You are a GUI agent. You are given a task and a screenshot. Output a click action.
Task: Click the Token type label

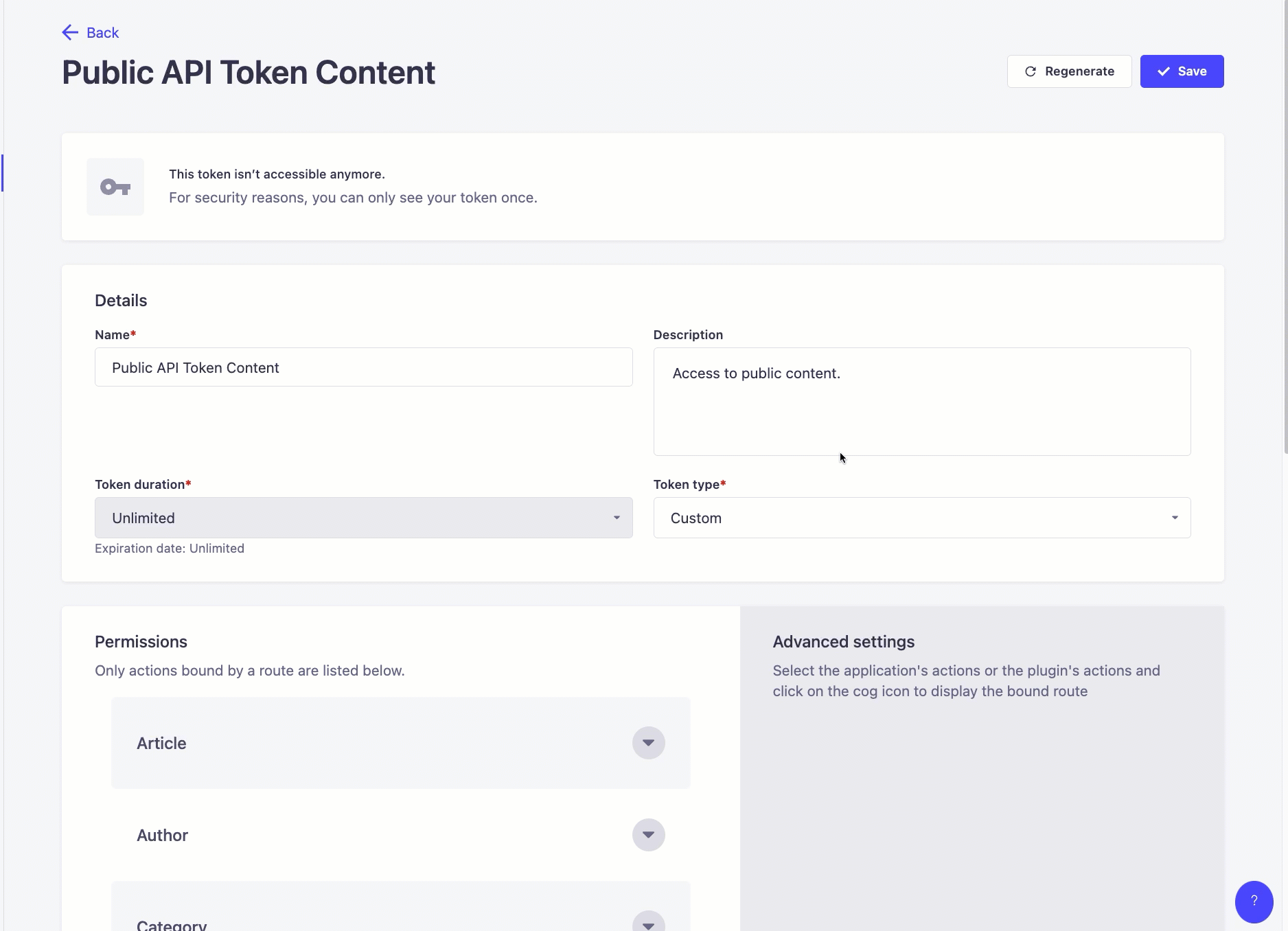pos(689,485)
